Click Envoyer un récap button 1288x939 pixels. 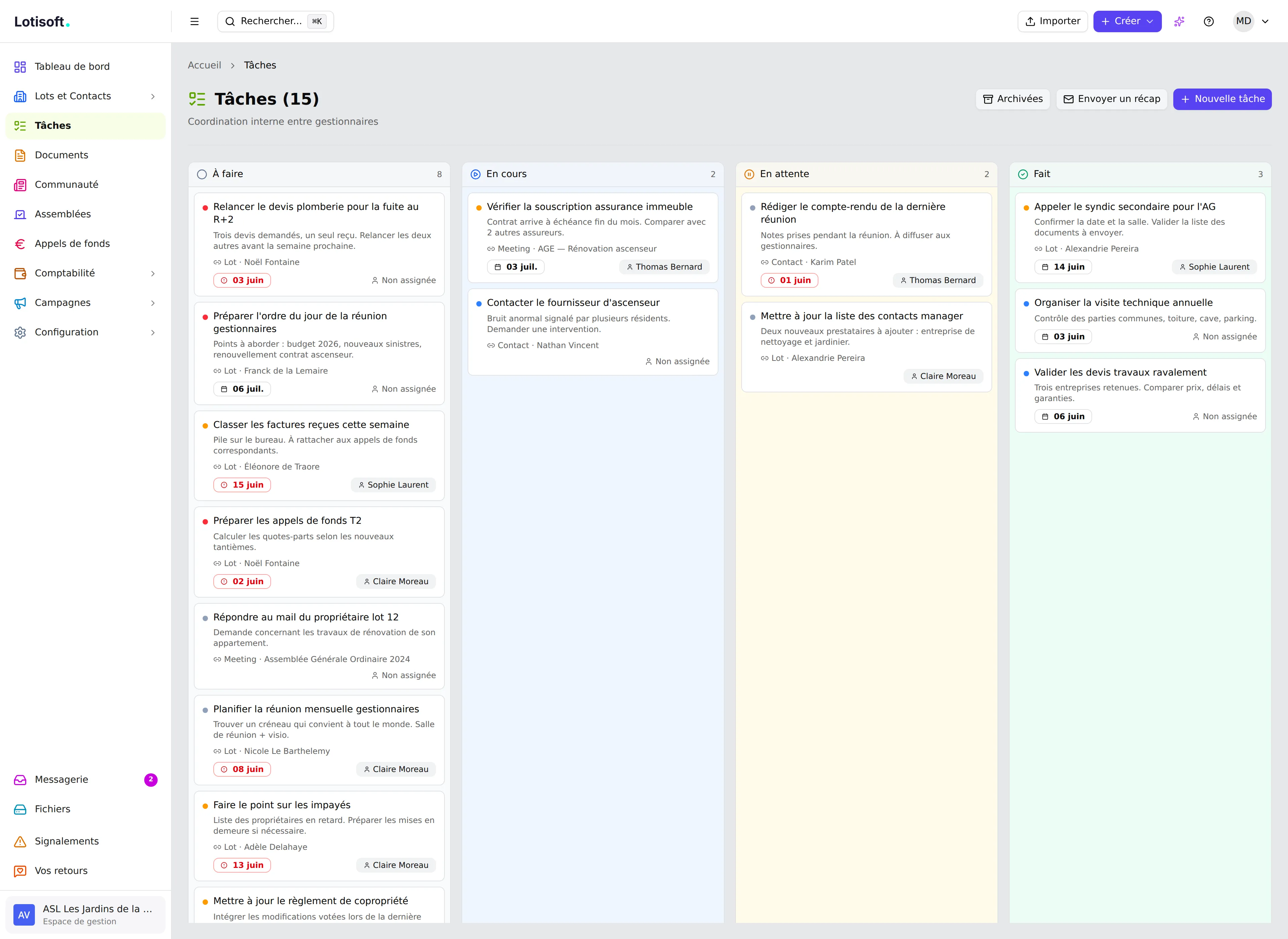click(1112, 99)
